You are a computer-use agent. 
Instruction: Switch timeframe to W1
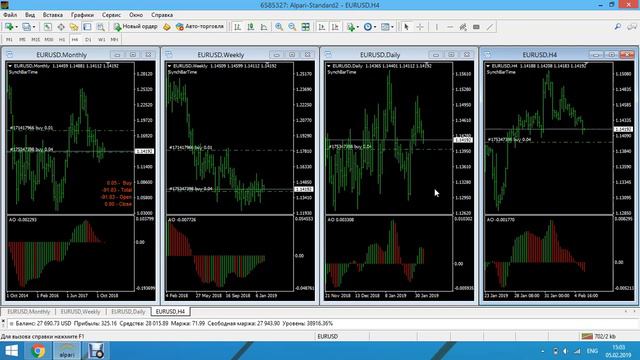tap(102, 40)
